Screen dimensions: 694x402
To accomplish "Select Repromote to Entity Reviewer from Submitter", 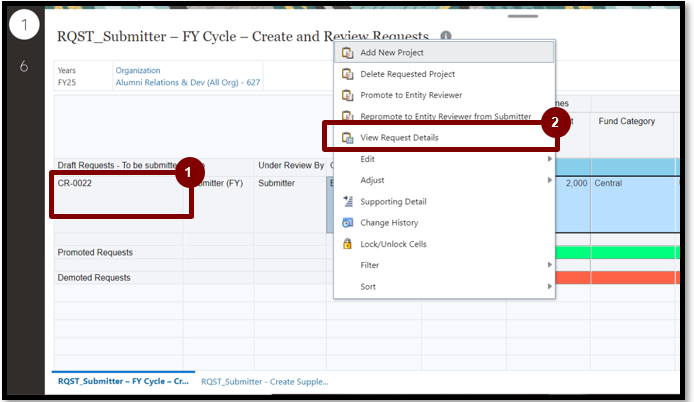I will pyautogui.click(x=444, y=116).
